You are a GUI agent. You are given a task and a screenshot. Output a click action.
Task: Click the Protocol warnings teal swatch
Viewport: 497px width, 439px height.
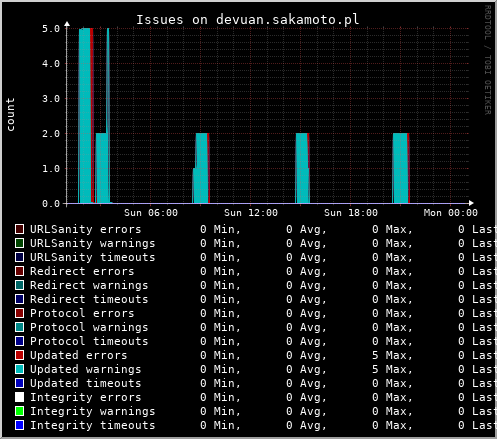point(20,327)
